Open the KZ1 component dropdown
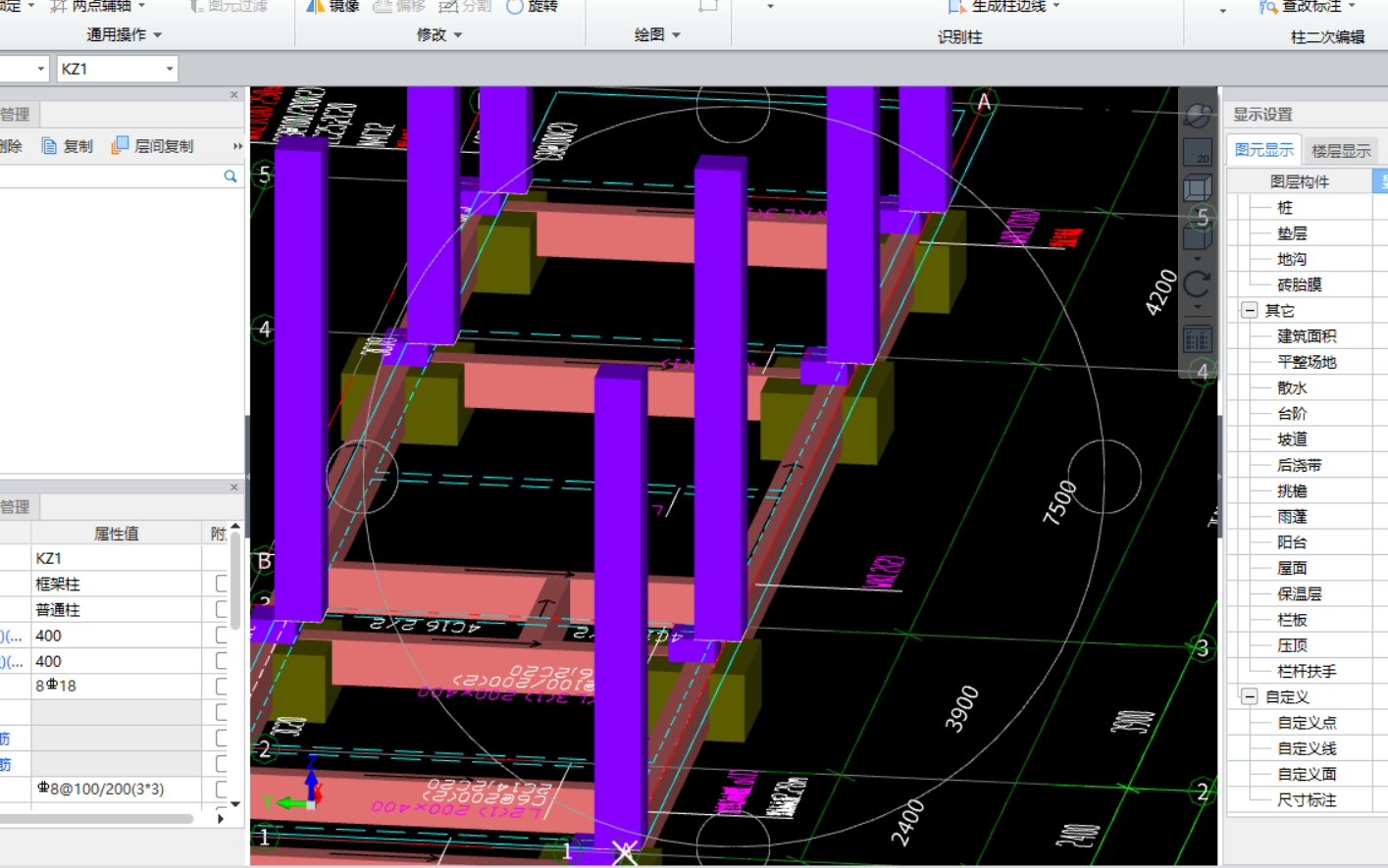1388x868 pixels. pos(170,69)
